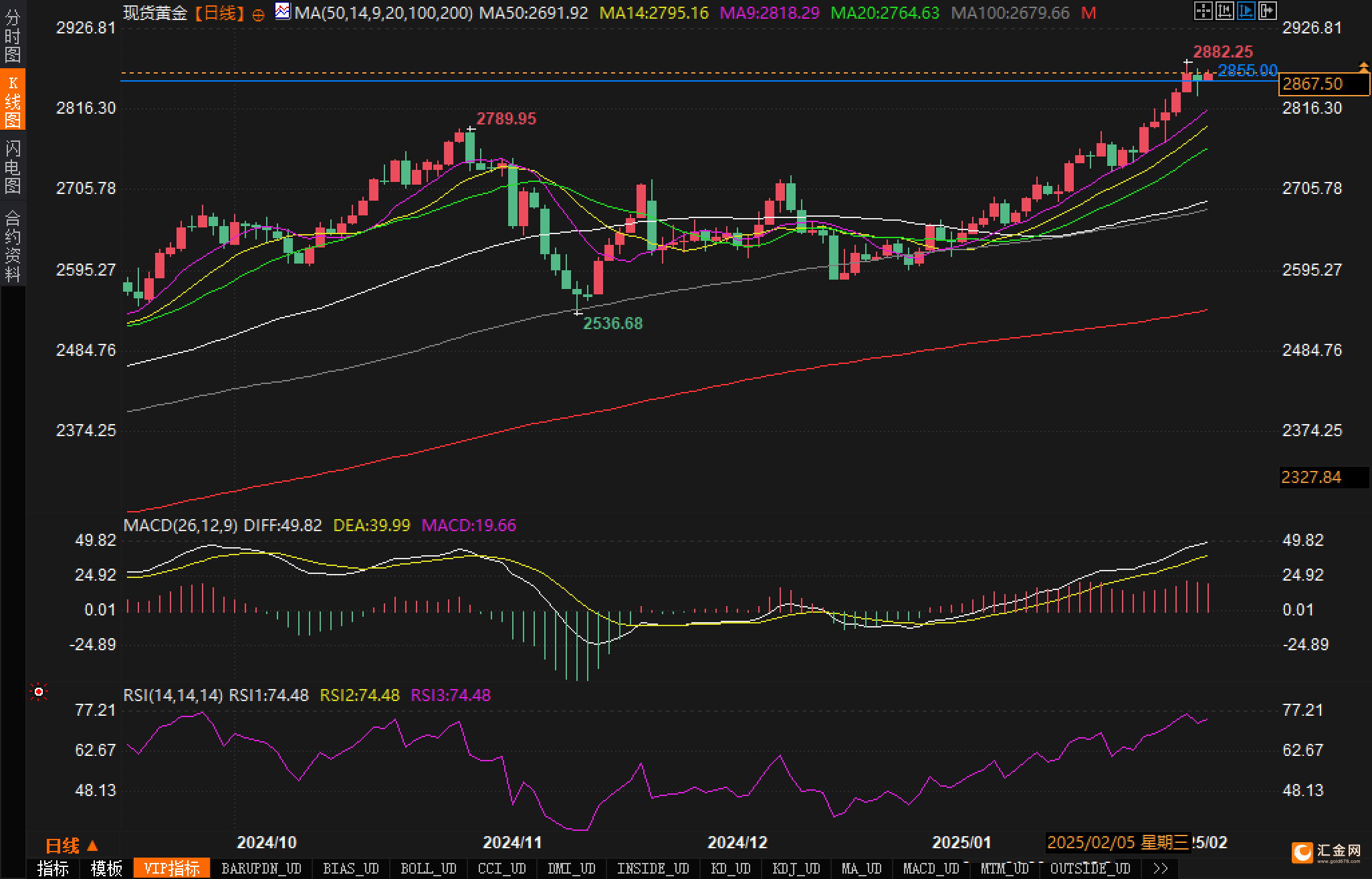
Task: Click the 2867.50 current price tag
Action: [1323, 84]
